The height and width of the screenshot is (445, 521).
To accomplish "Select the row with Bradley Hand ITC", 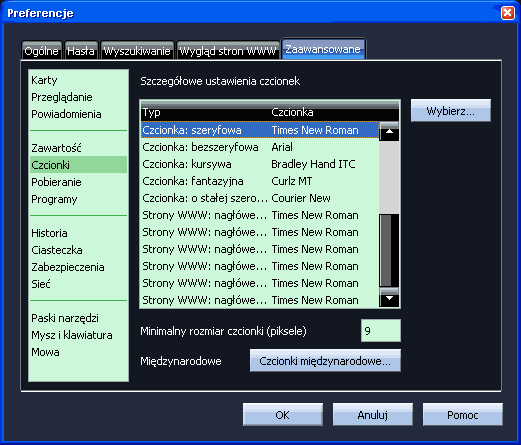I will (260, 164).
